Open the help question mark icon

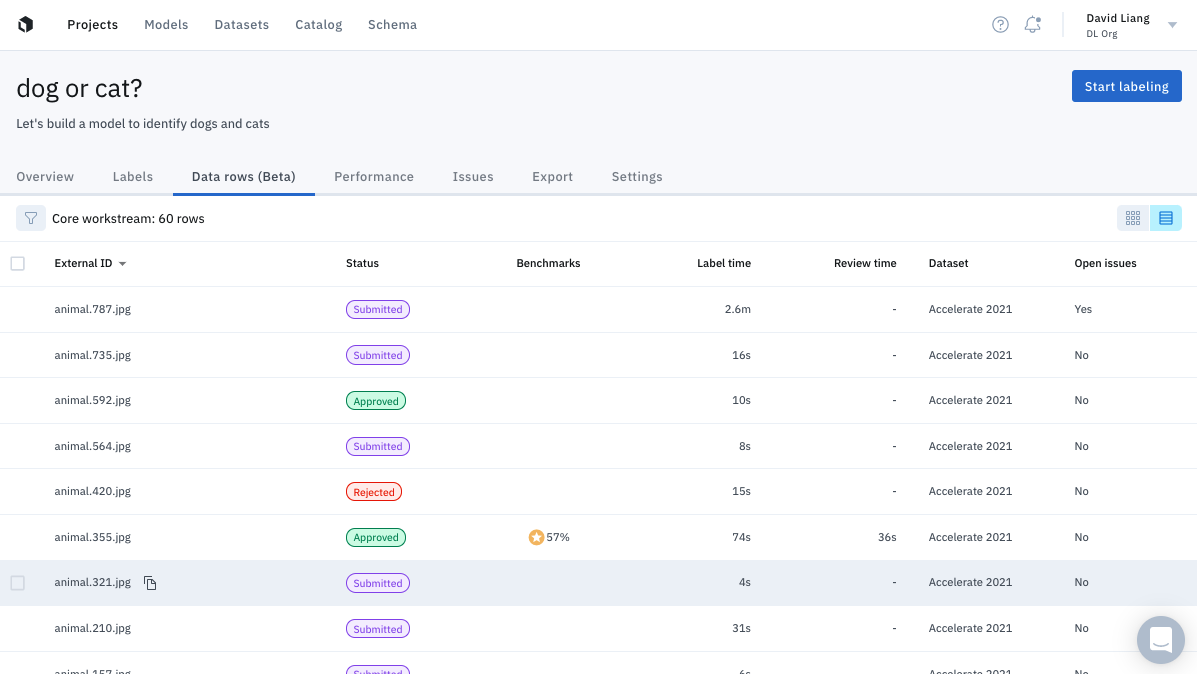point(1000,24)
